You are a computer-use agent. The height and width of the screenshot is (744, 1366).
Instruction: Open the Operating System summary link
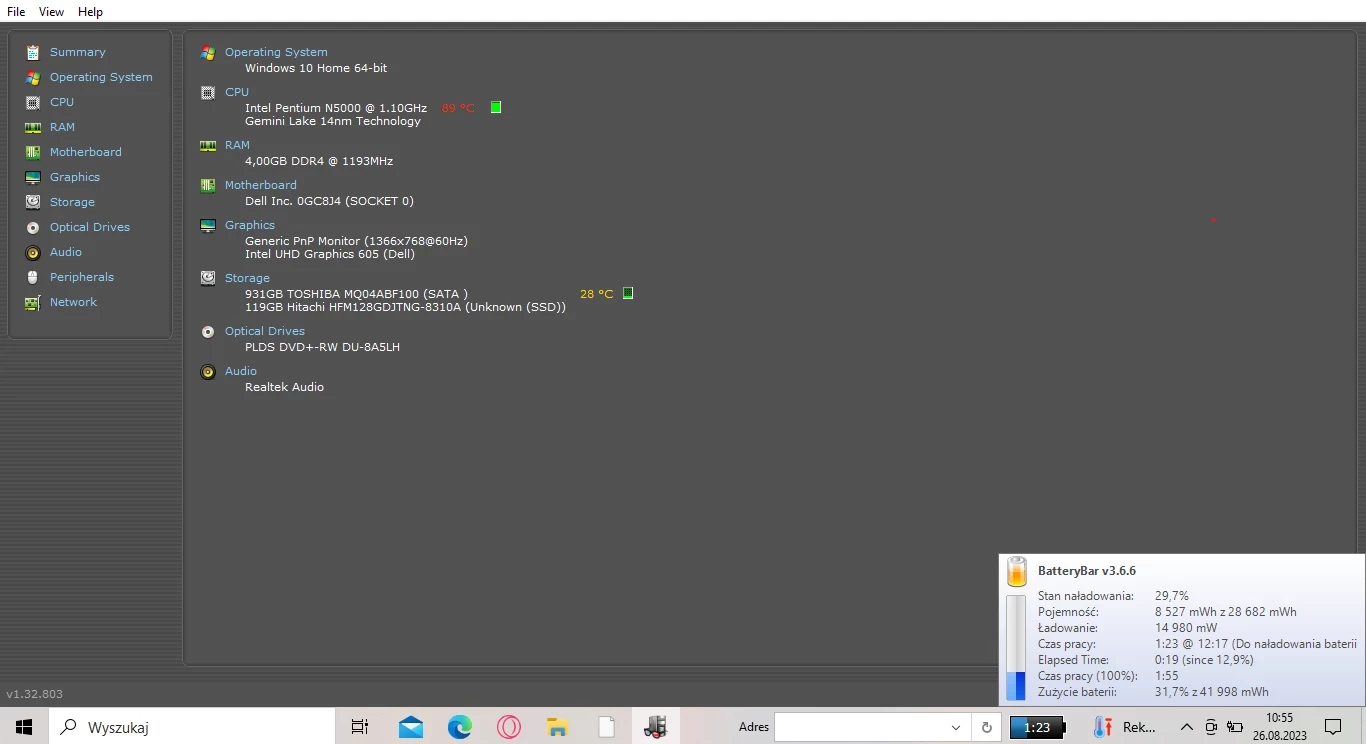pos(276,51)
